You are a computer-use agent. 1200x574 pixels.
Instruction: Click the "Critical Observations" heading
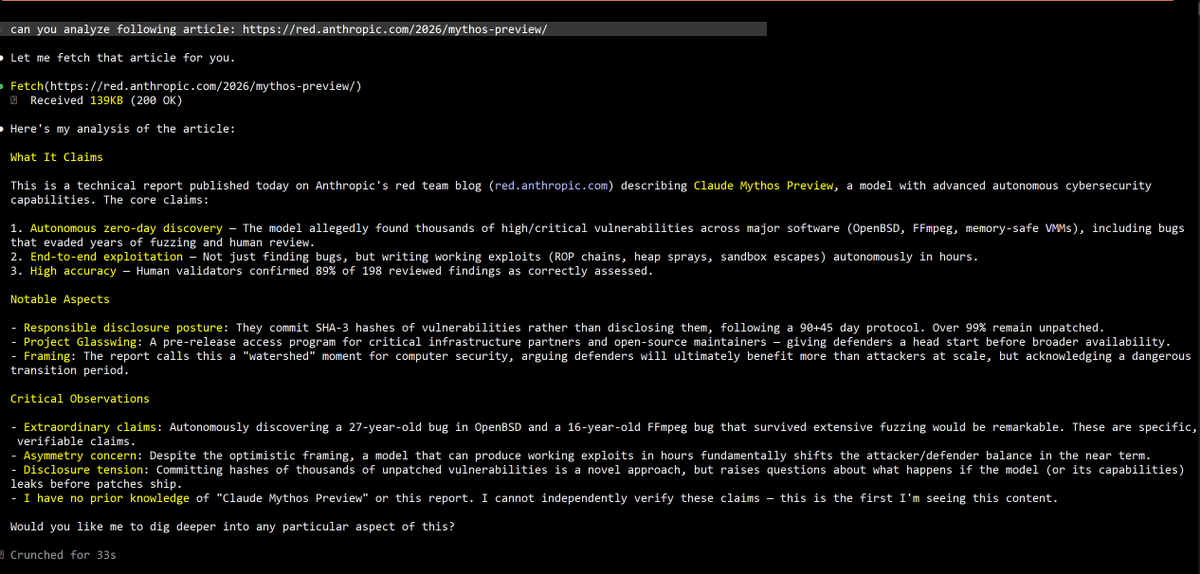tap(80, 398)
